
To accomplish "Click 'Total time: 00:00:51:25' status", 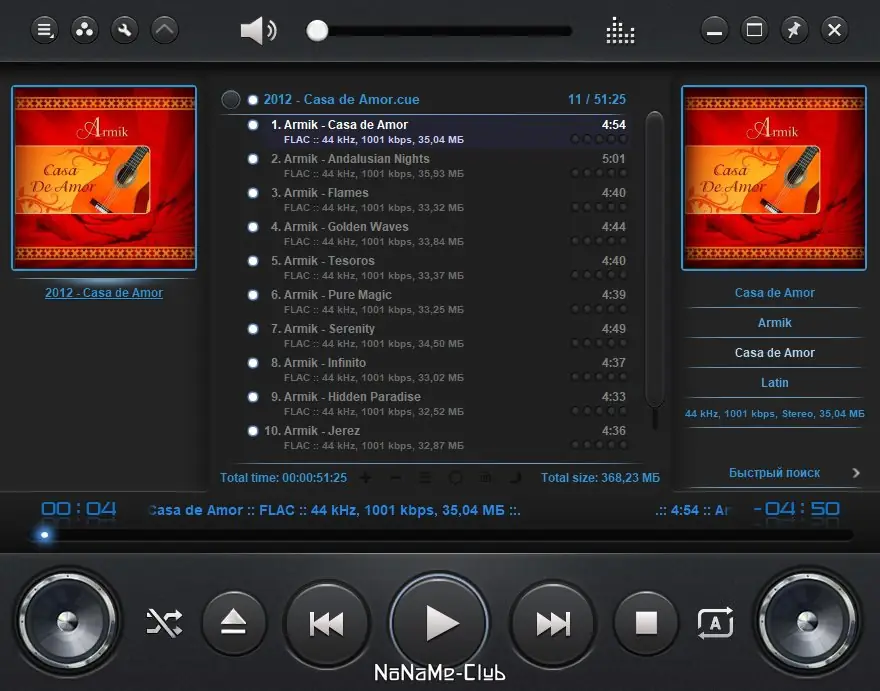I will click(x=283, y=478).
